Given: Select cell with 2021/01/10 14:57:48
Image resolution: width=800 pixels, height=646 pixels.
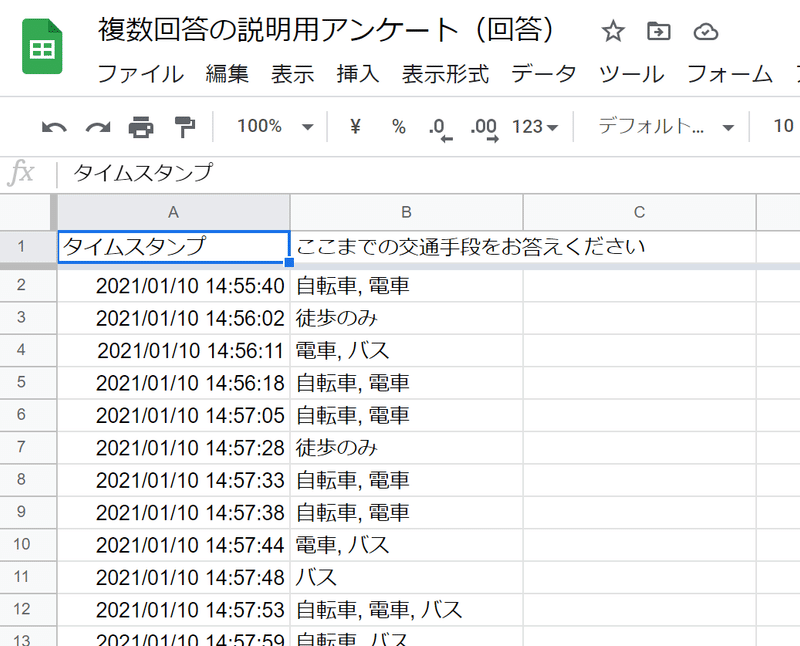Looking at the screenshot, I should (x=173, y=577).
